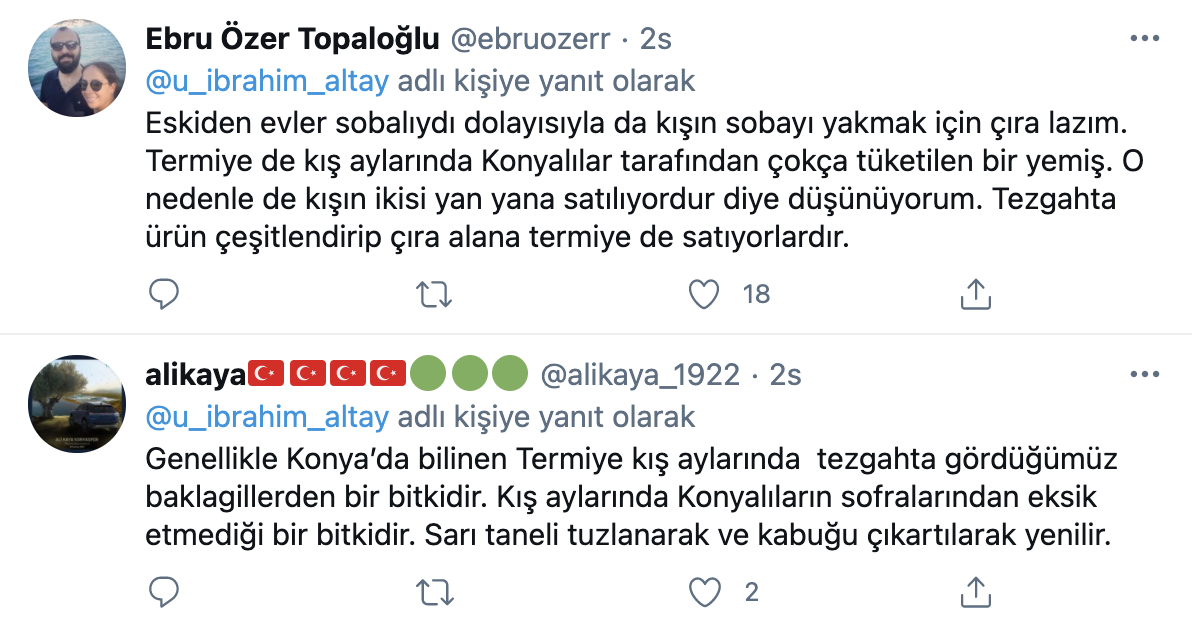Click Ebru Özer Topaloğlu's profile picture
The image size is (1192, 620).
tap(77, 65)
